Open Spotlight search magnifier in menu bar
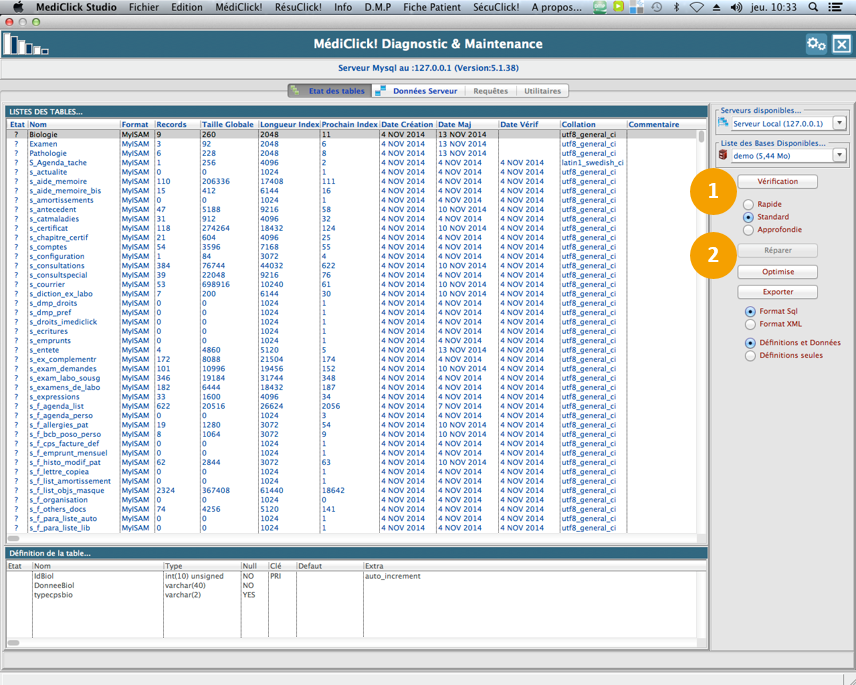The height and width of the screenshot is (685, 856). [813, 7]
